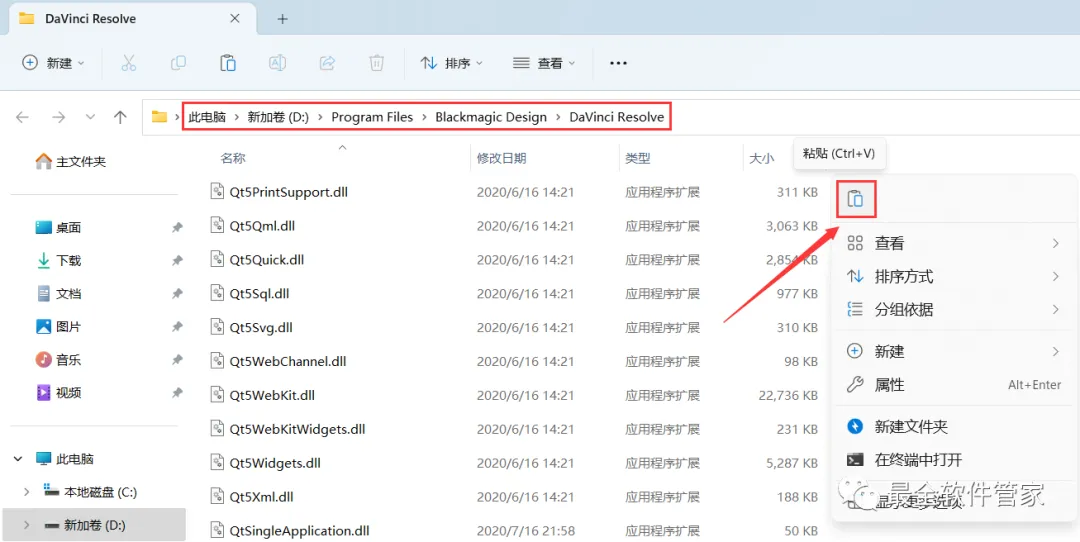Select file QtSingleApplication.dll
Screen dimensions: 1080x542
[300, 530]
